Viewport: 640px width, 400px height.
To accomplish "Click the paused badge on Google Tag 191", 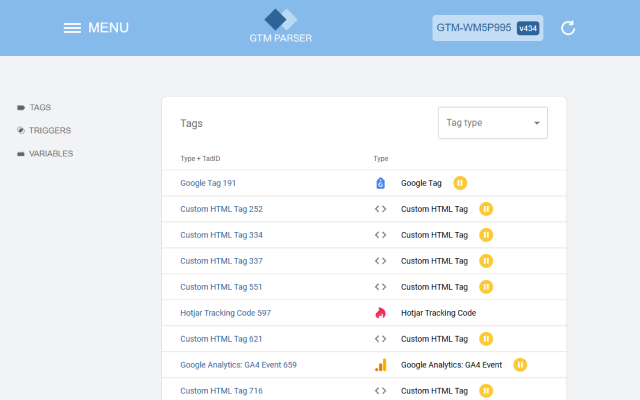I will [460, 183].
